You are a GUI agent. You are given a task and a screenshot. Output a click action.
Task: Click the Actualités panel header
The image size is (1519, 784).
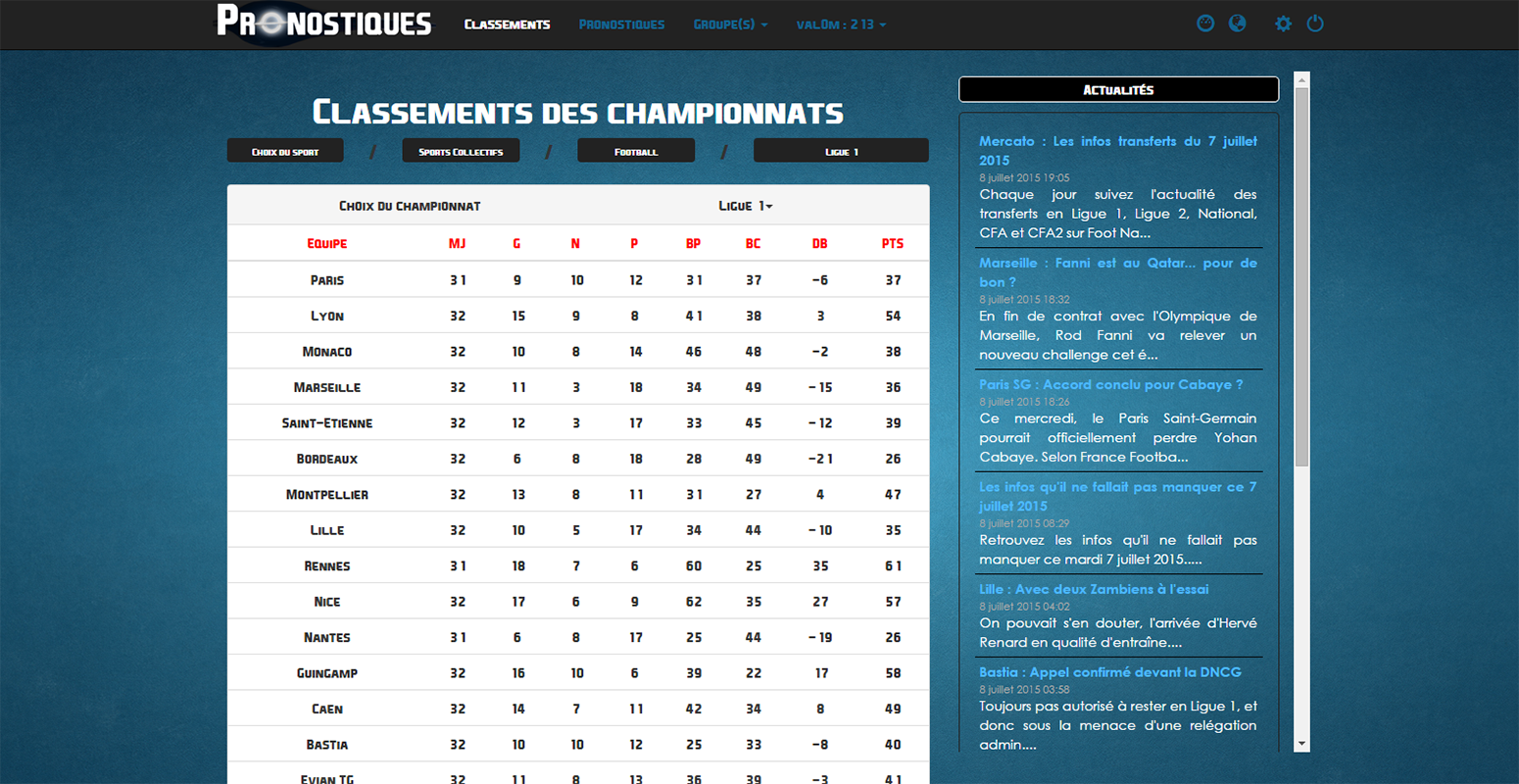click(1118, 89)
